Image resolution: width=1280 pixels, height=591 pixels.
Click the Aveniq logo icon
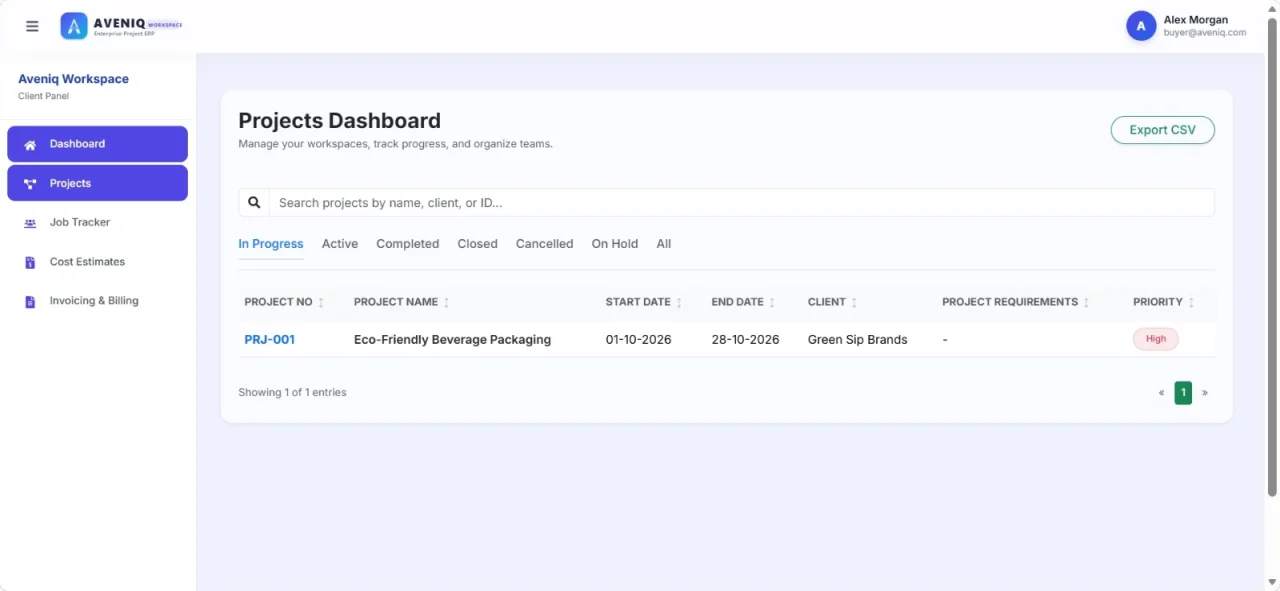(x=74, y=26)
